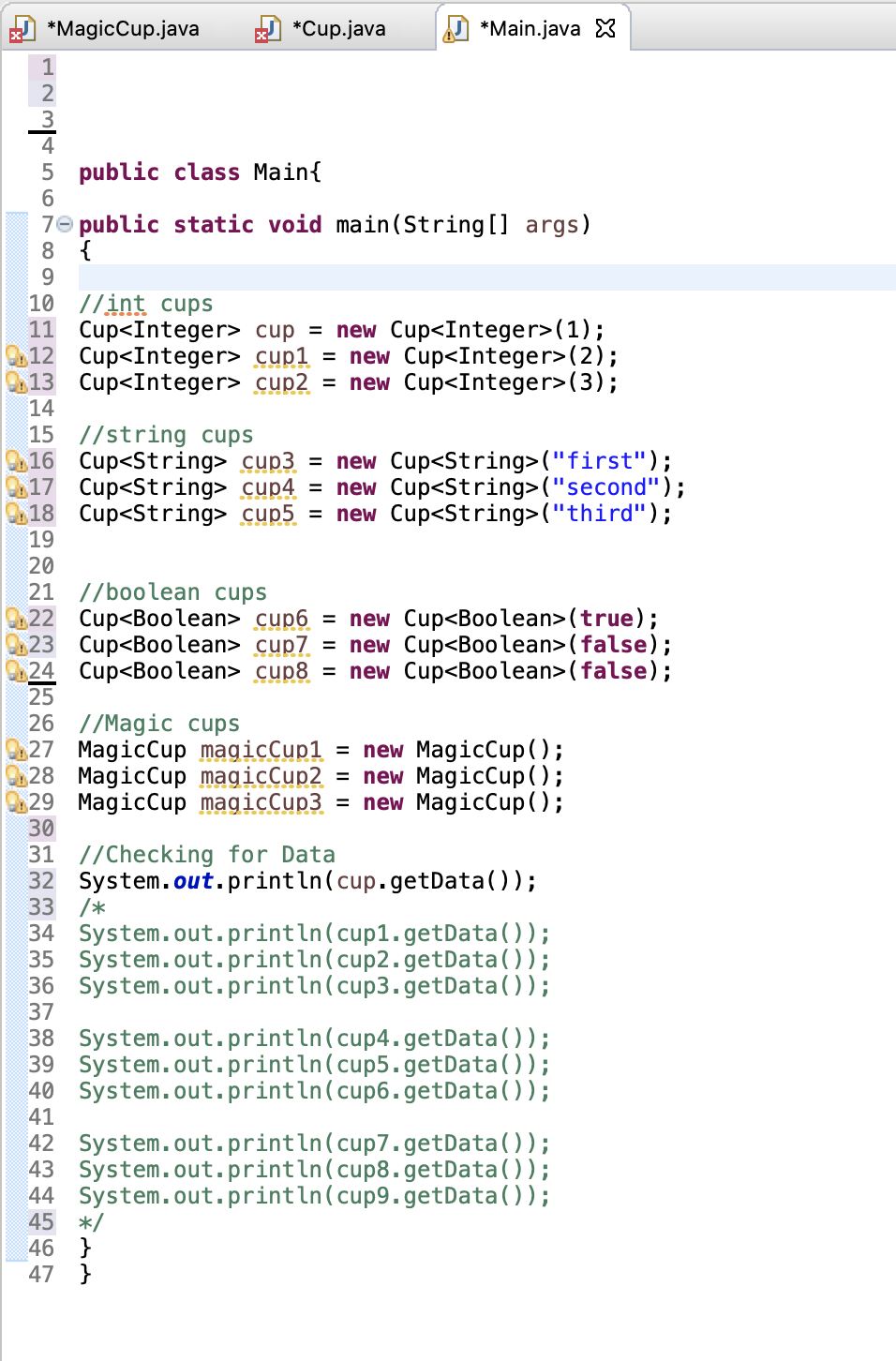Click the warning icon beside line 28
This screenshot has height=1361, width=896.
coord(17,776)
